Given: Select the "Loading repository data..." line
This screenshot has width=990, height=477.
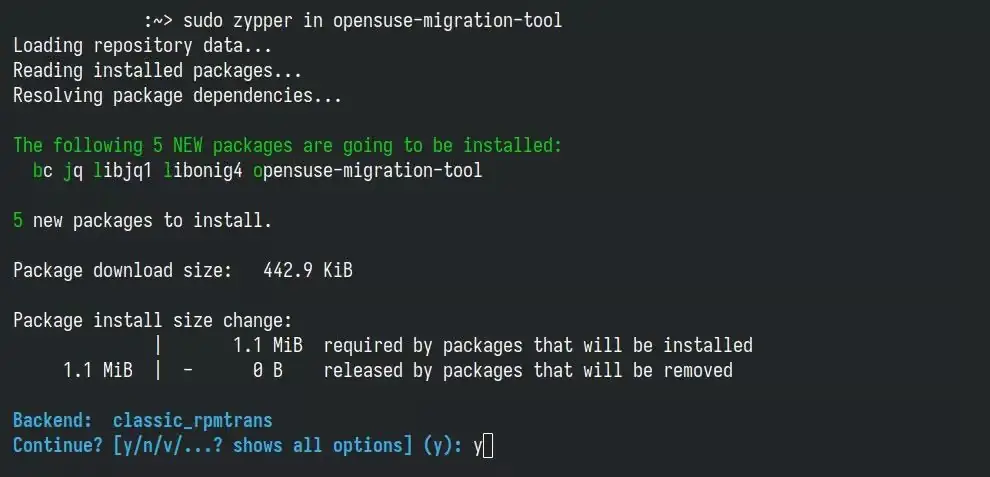Looking at the screenshot, I should coord(142,46).
